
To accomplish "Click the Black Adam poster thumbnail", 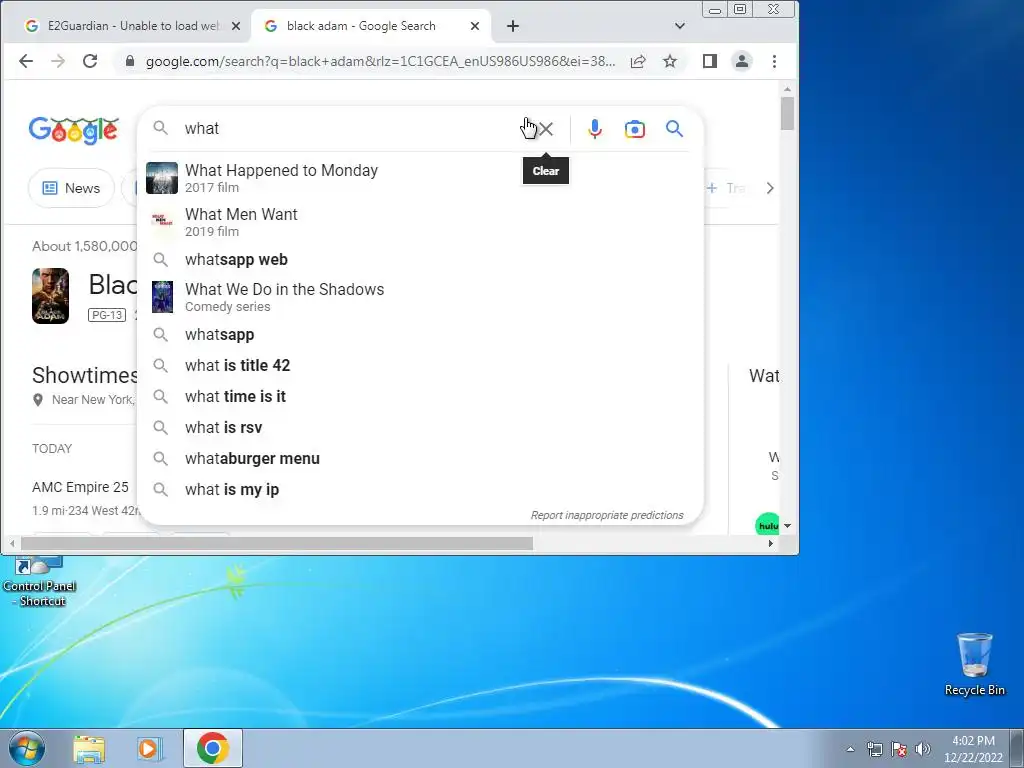I will (50, 296).
